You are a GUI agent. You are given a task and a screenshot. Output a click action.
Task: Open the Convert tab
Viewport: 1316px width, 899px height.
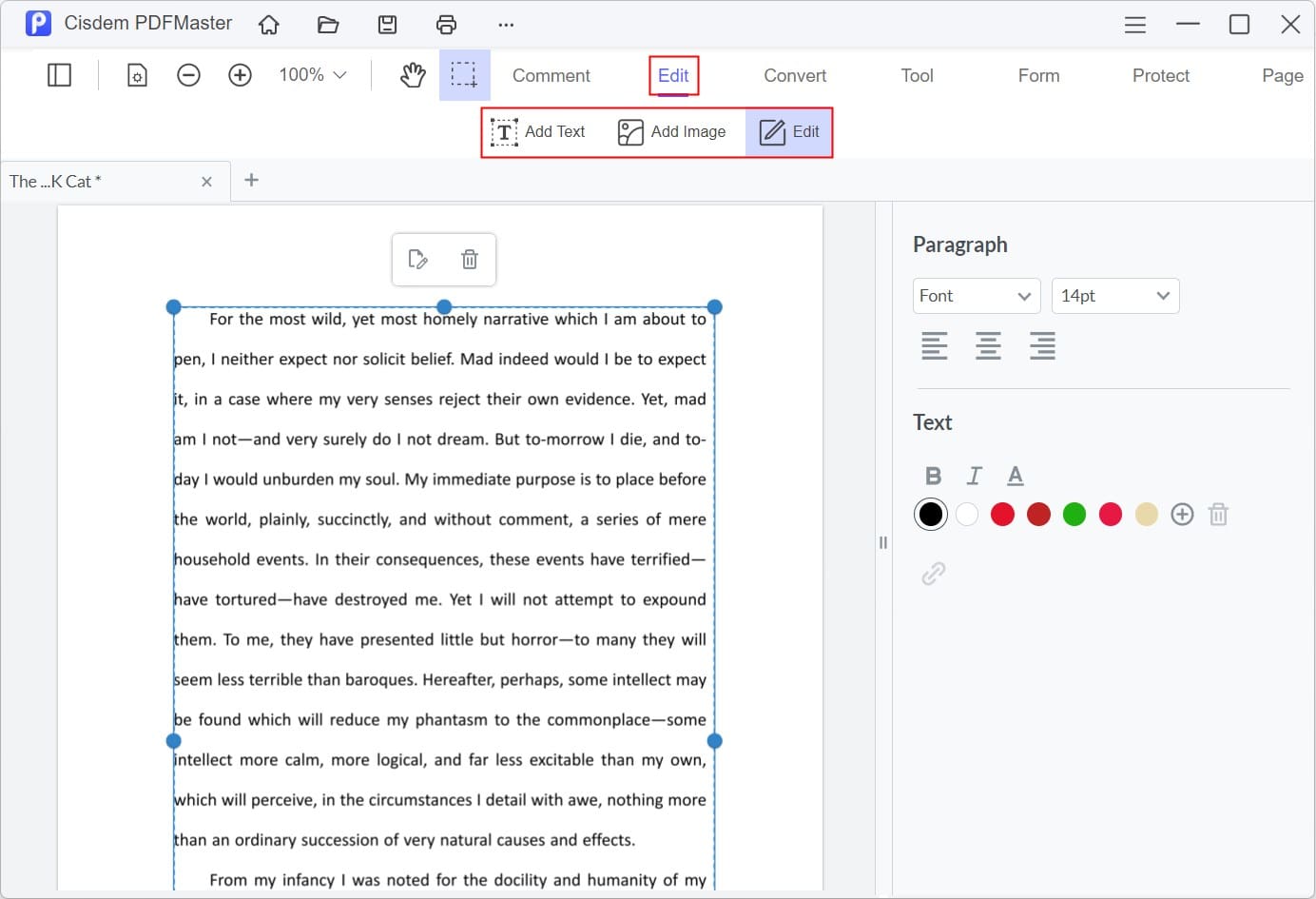coord(795,76)
